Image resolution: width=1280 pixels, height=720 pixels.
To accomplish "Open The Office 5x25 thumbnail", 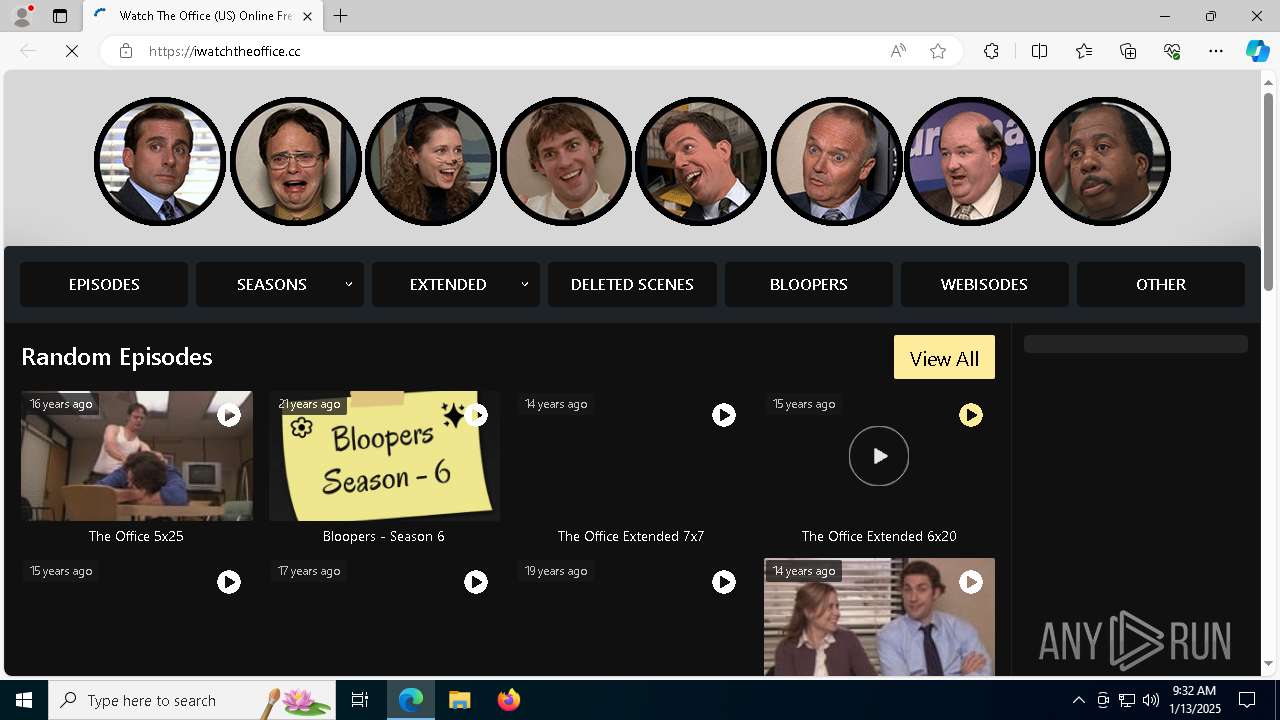I will point(137,456).
